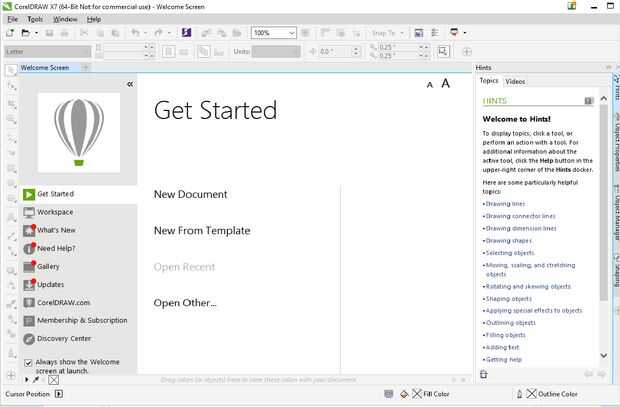This screenshot has width=620, height=407.
Task: Click the trash icon below Hints panel
Action: pyautogui.click(x=484, y=374)
